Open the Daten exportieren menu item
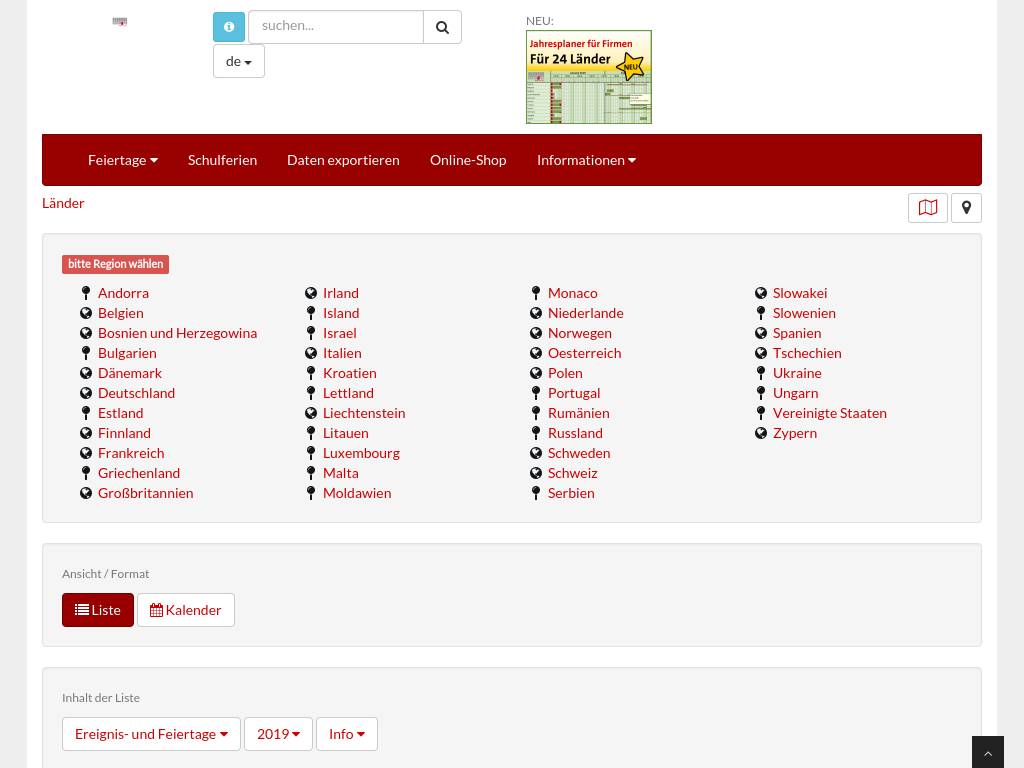Screen dimensions: 1024x768 tap(343, 160)
